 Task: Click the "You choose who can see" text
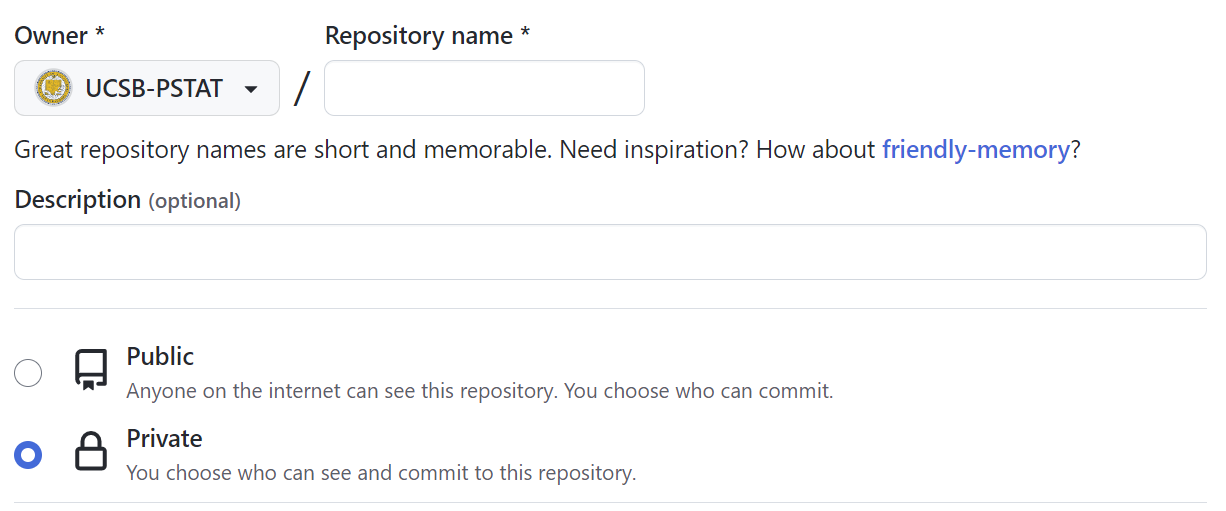(380, 472)
